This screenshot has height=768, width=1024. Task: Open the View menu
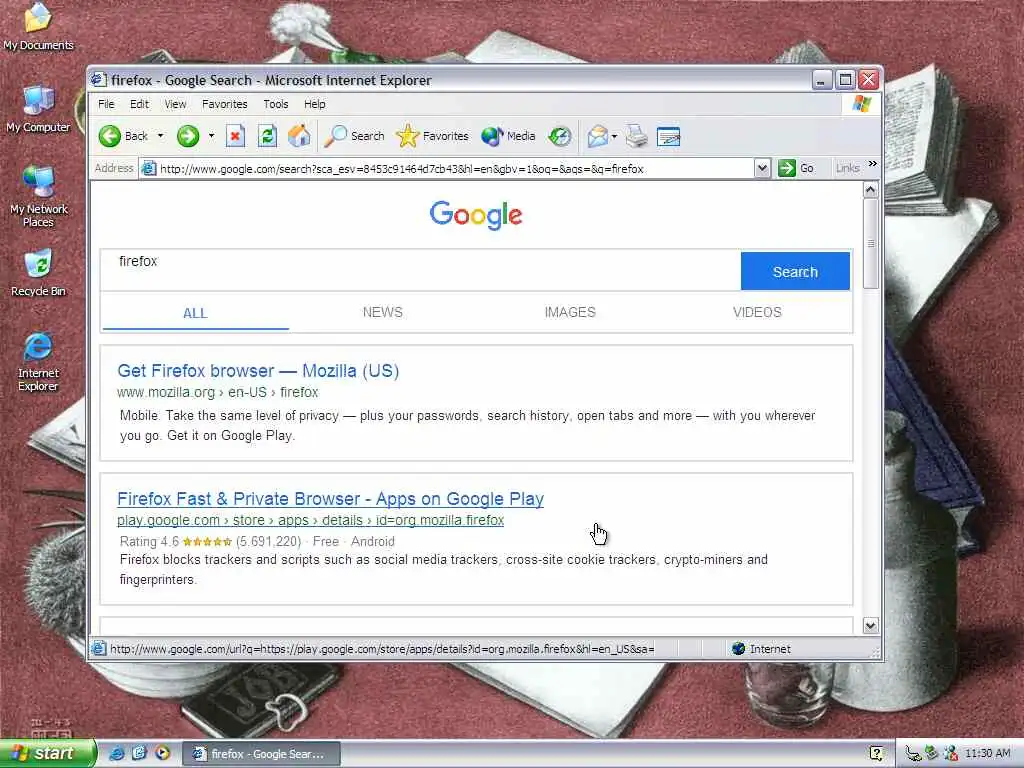pos(175,104)
